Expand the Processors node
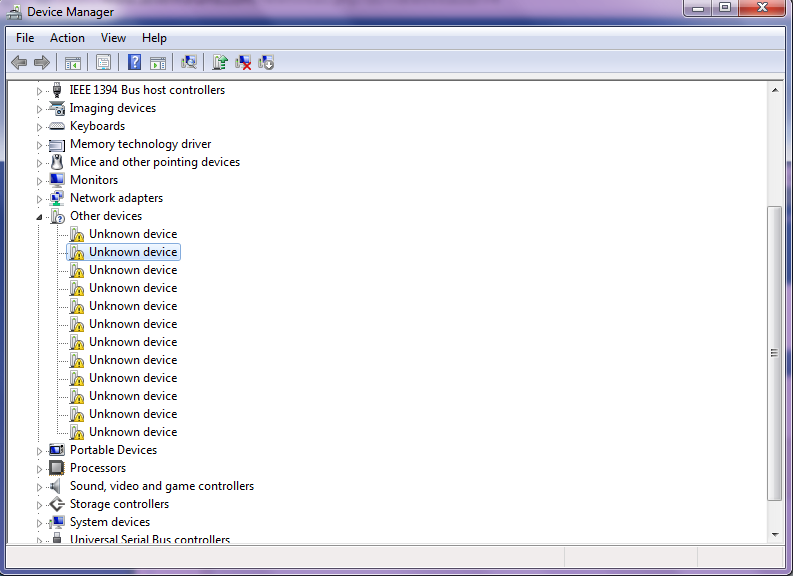The image size is (793, 576). point(39,469)
